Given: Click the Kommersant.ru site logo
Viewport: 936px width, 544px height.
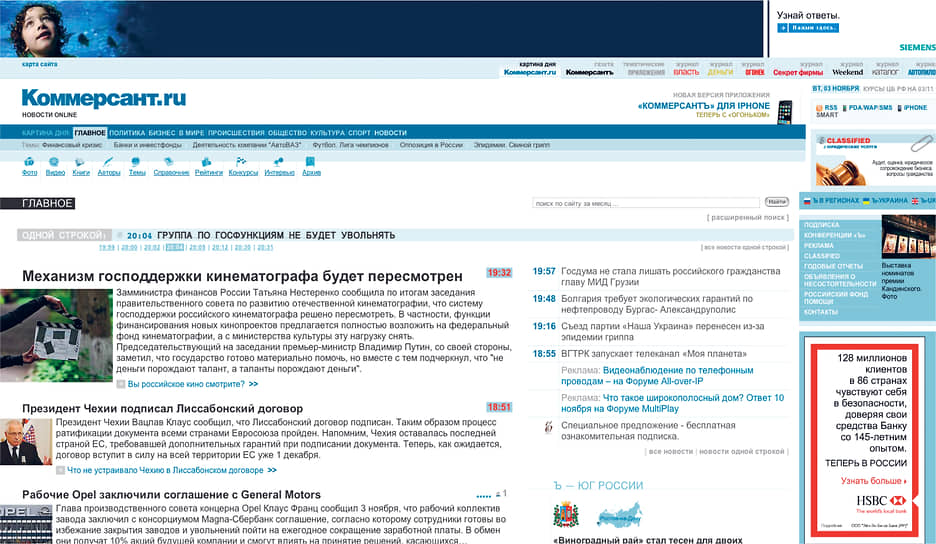Looking at the screenshot, I should pos(104,98).
